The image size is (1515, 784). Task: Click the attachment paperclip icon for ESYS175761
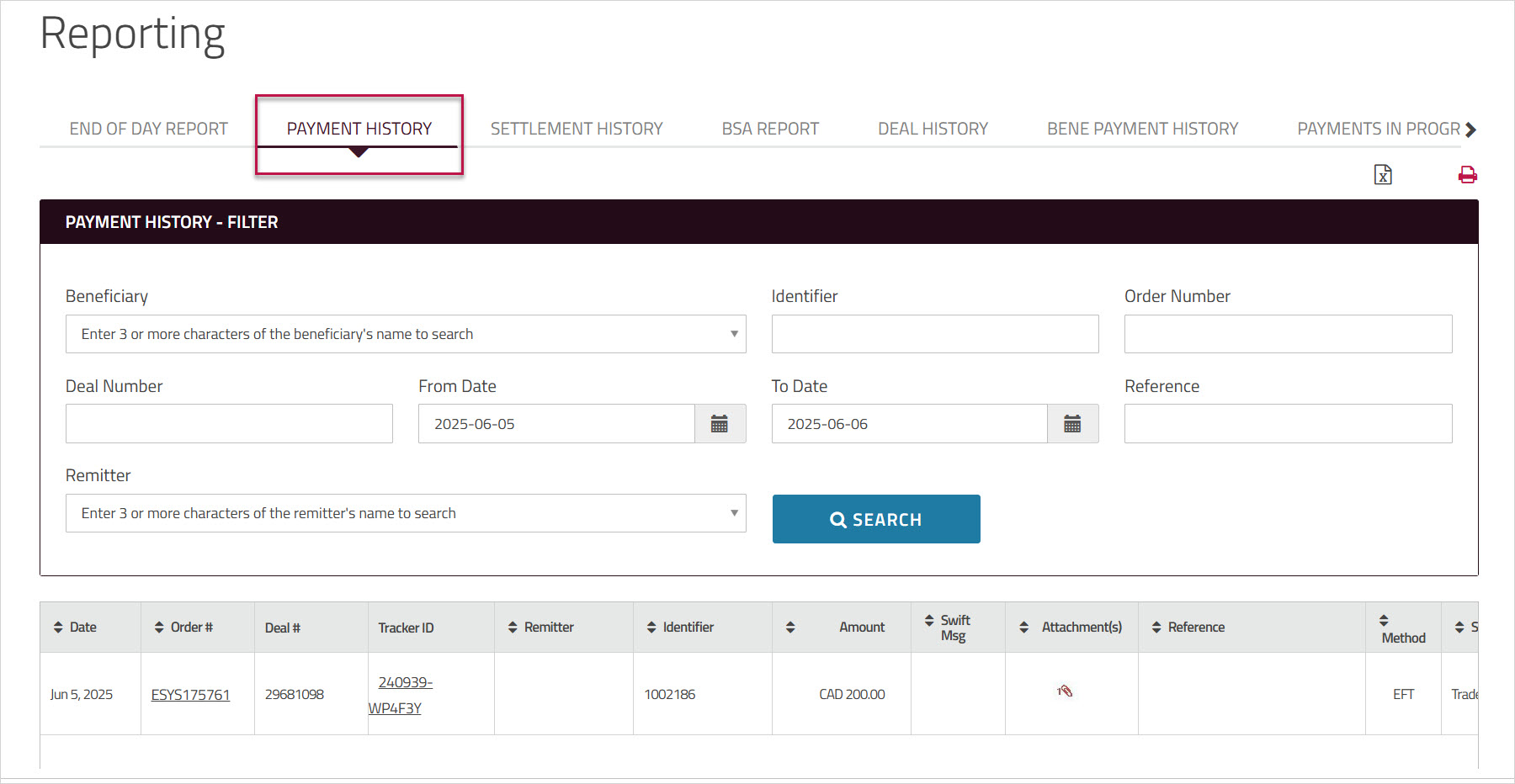point(1065,691)
